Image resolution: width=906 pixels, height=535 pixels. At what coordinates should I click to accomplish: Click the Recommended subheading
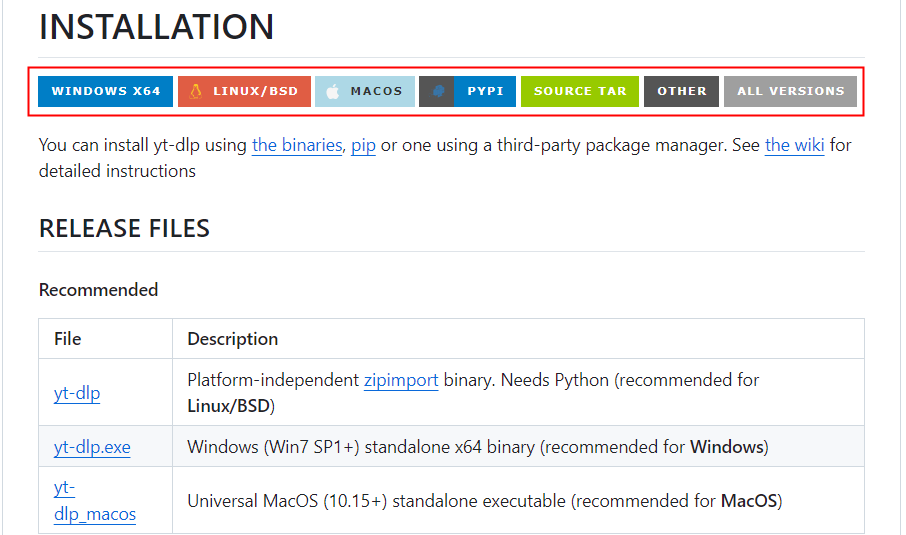pos(98,290)
